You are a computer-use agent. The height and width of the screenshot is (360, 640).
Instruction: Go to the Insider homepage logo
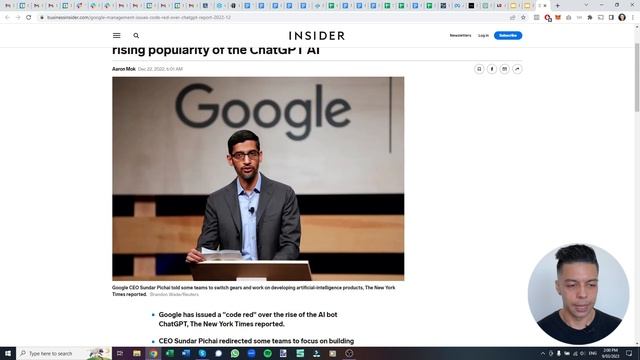[317, 36]
